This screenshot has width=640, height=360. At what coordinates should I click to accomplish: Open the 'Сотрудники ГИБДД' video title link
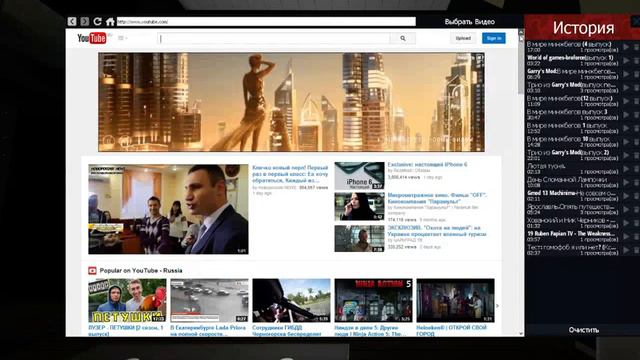click(287, 330)
